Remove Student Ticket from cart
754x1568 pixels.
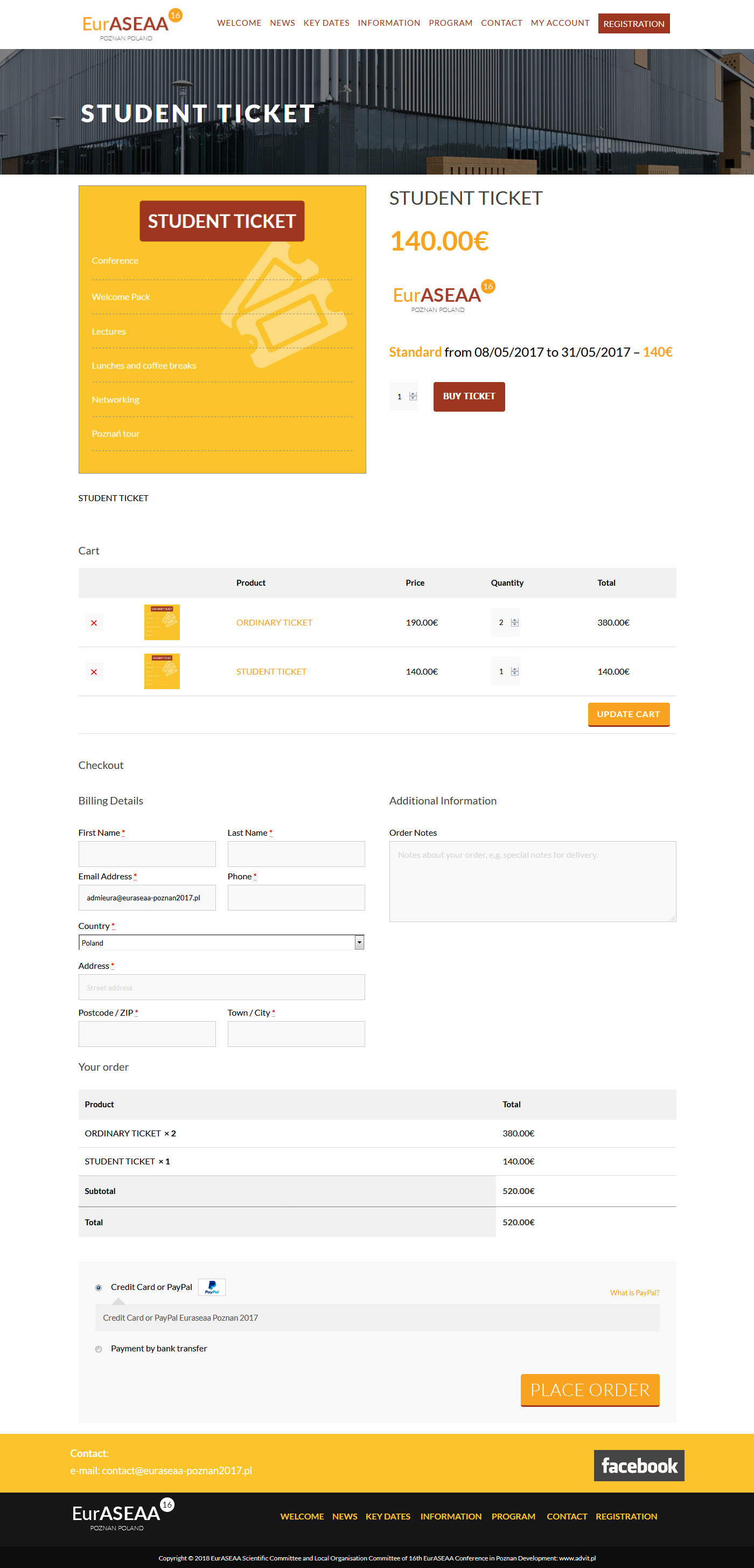94,672
